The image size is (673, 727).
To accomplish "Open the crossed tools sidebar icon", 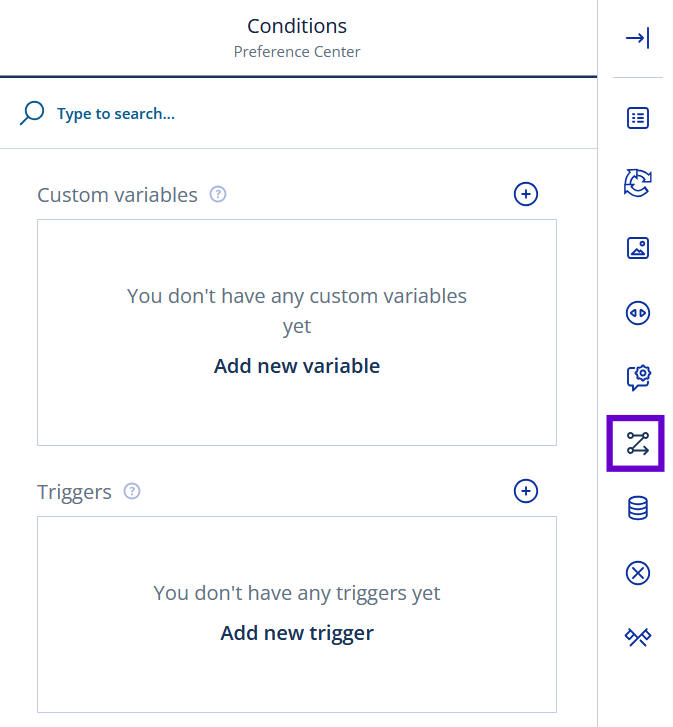I will (638, 637).
